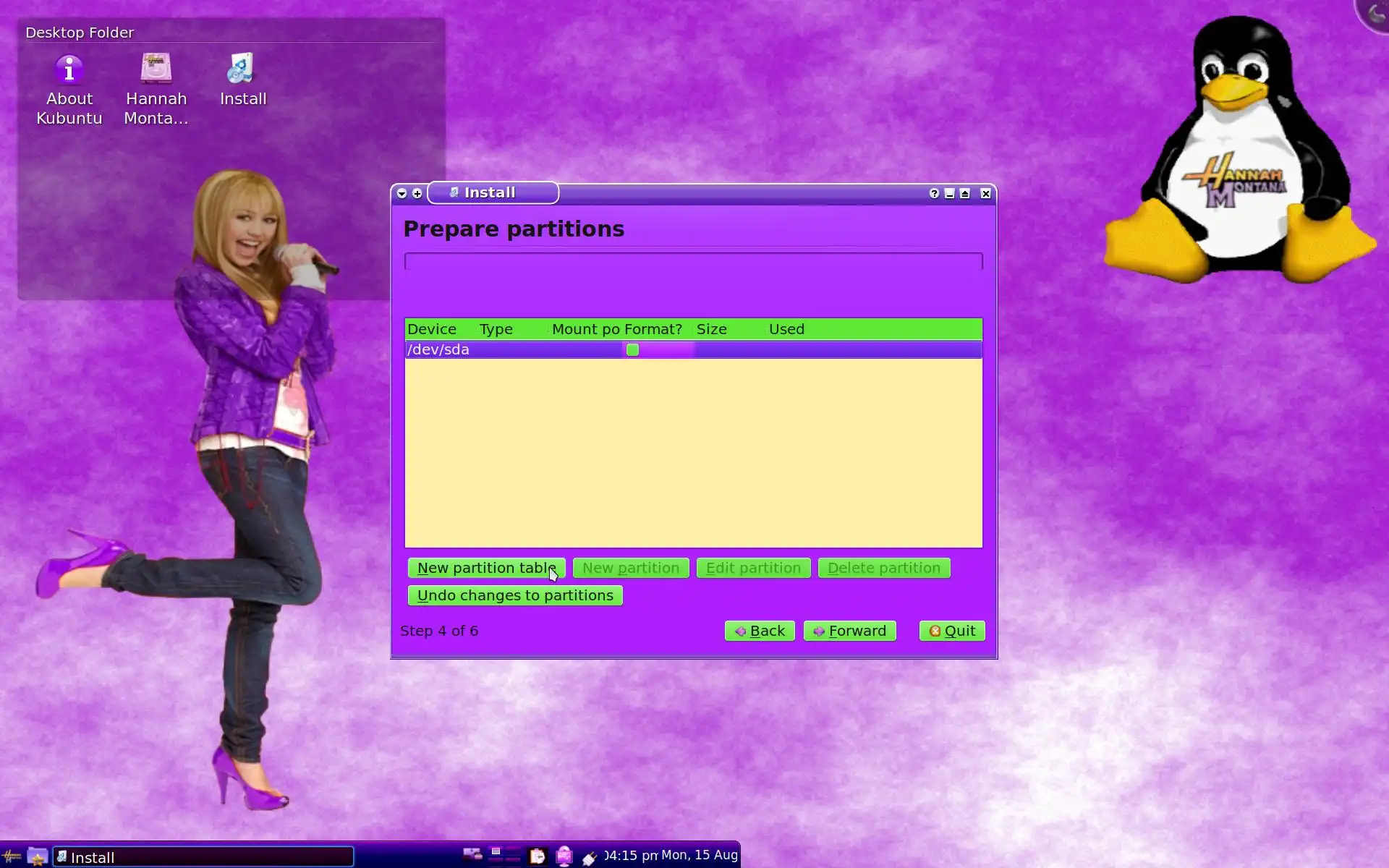Click the Forward button

(x=849, y=631)
